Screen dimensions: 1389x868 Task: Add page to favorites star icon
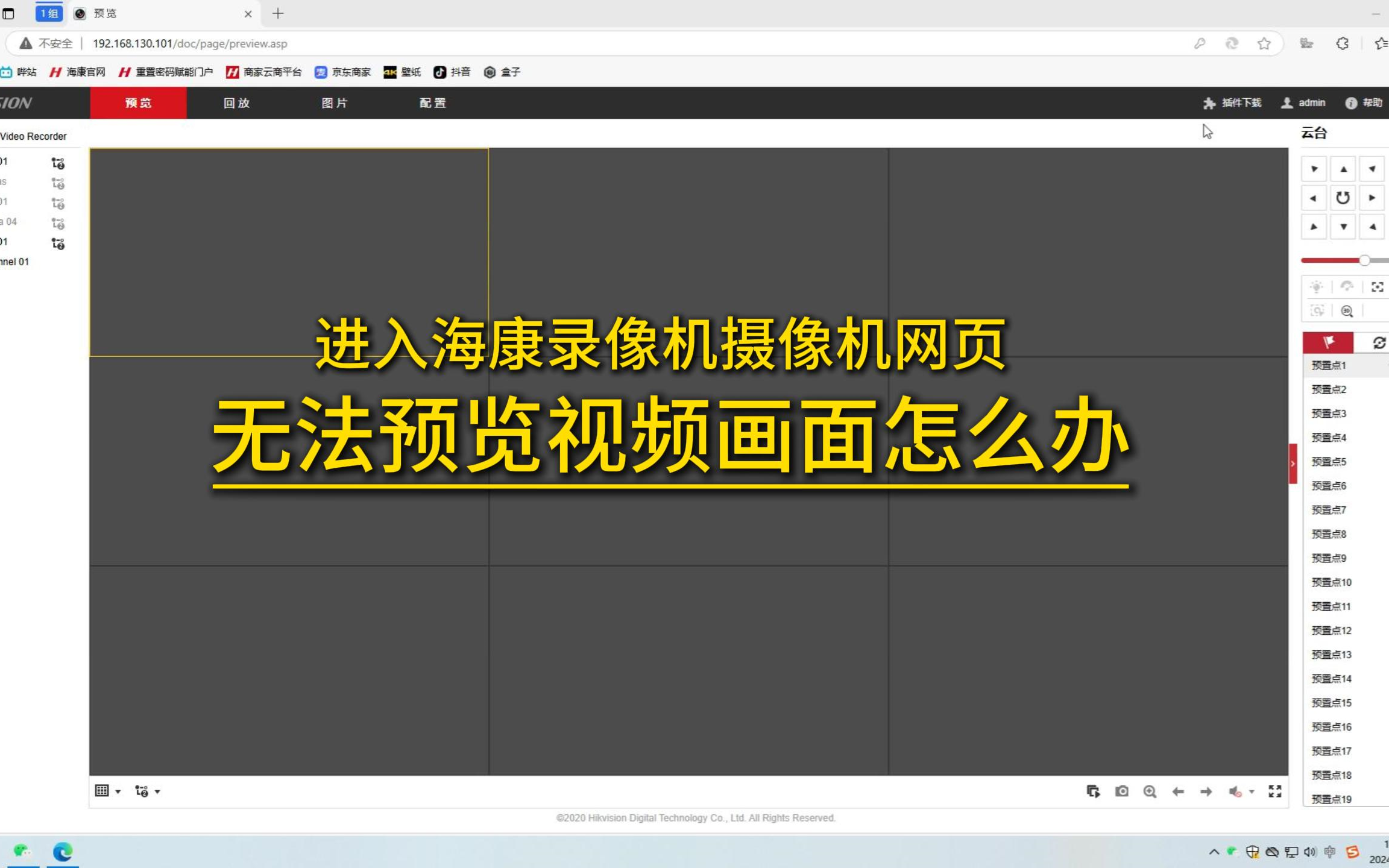click(1264, 44)
